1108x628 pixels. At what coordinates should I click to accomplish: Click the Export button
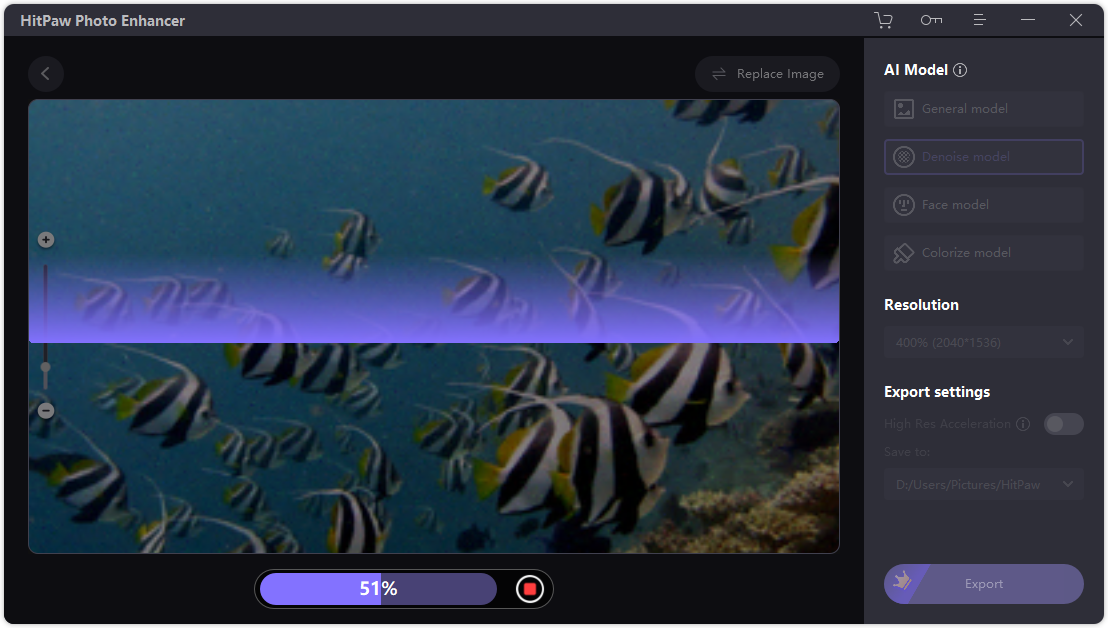click(x=984, y=584)
